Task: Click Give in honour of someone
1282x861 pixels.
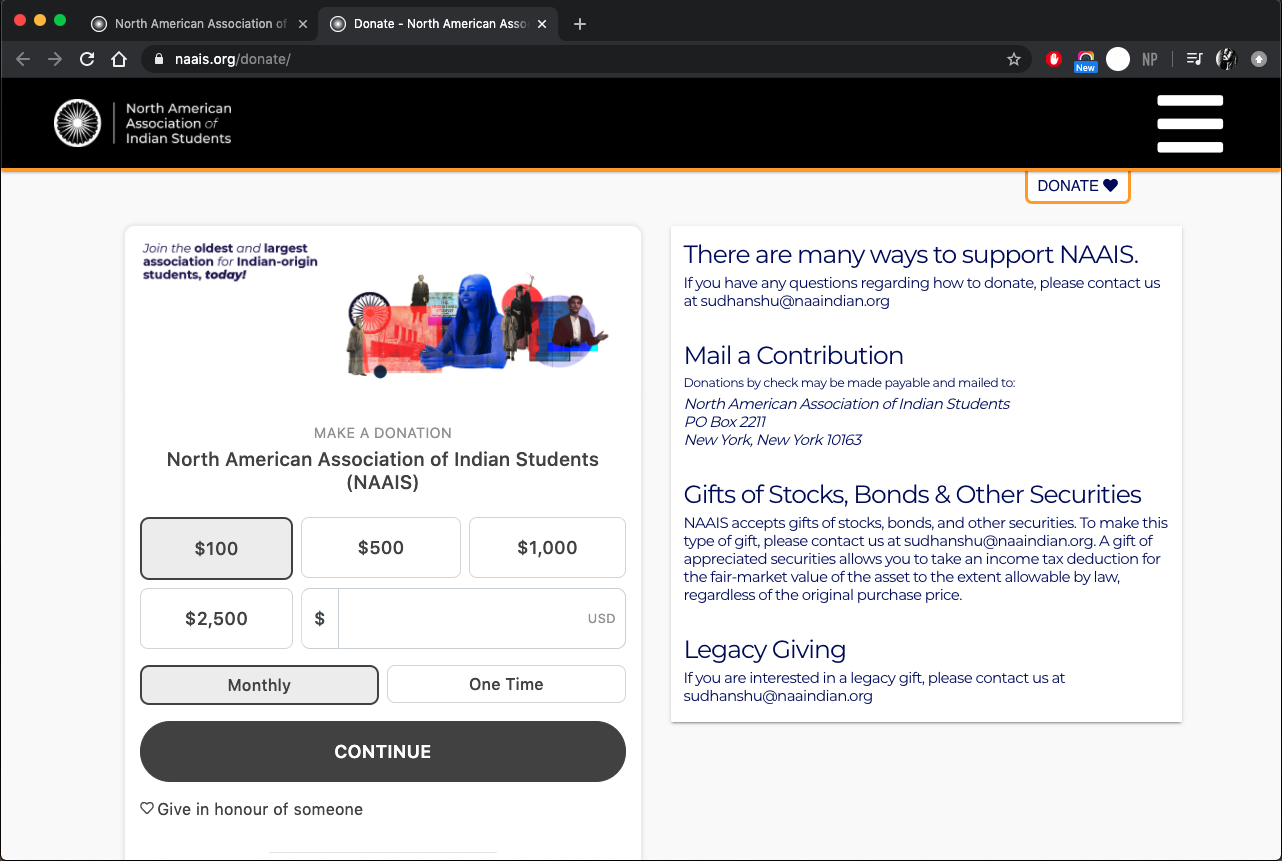Action: pyautogui.click(x=252, y=809)
